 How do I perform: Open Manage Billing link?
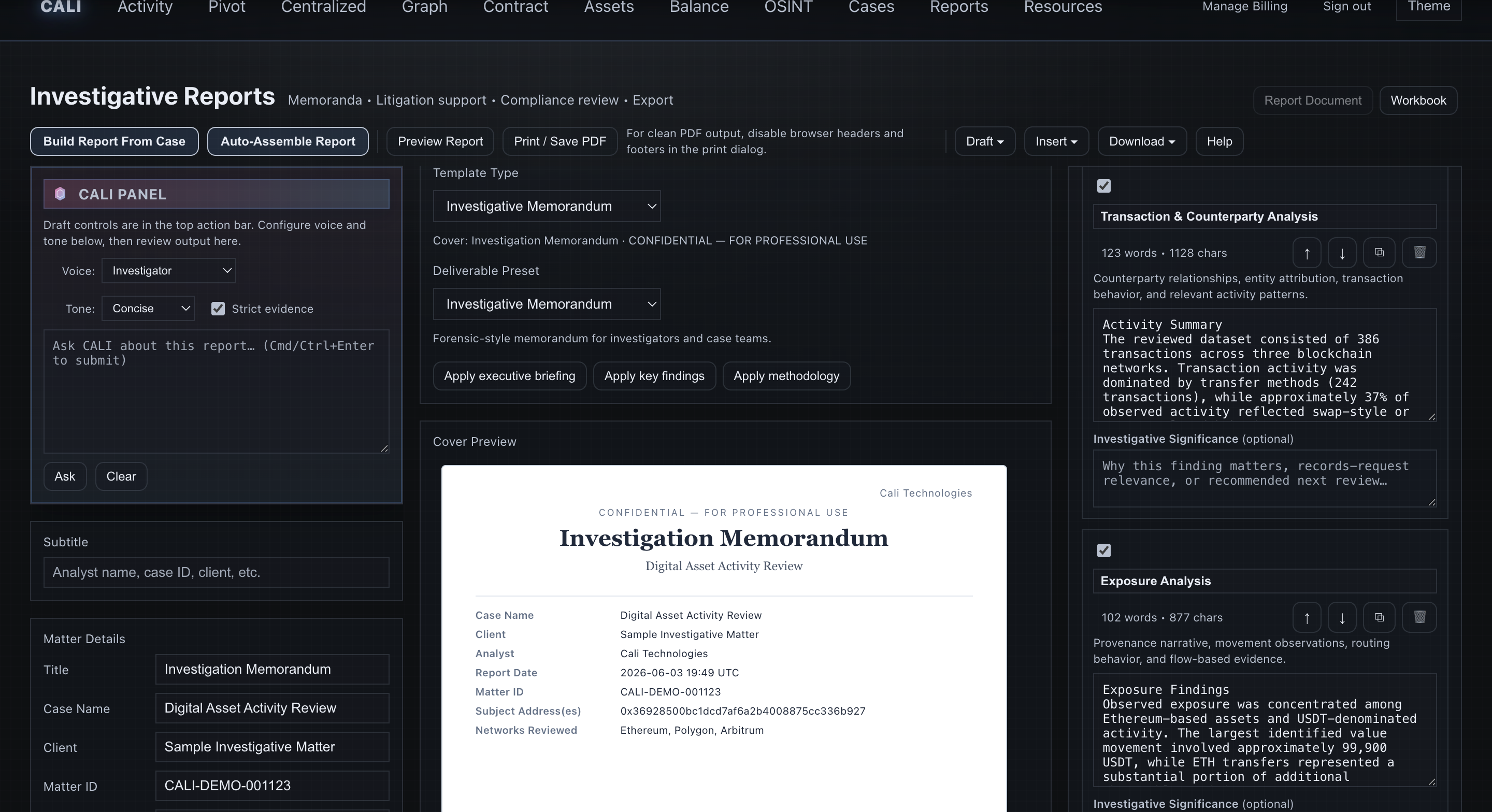click(1245, 6)
